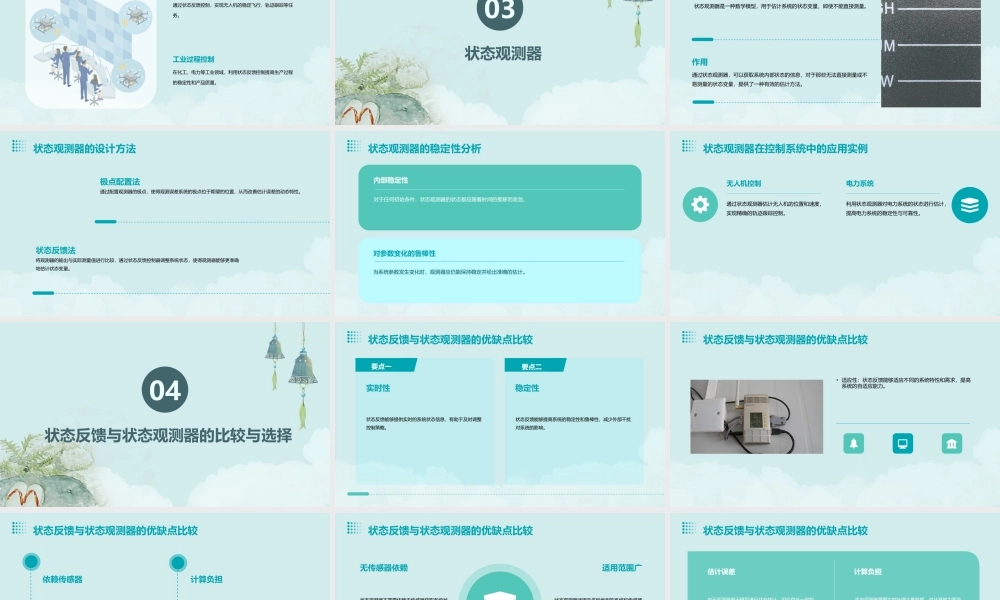Screen dimensions: 1000x600
Task: Click the gear icon beside 无人机控制
Action: [700, 205]
